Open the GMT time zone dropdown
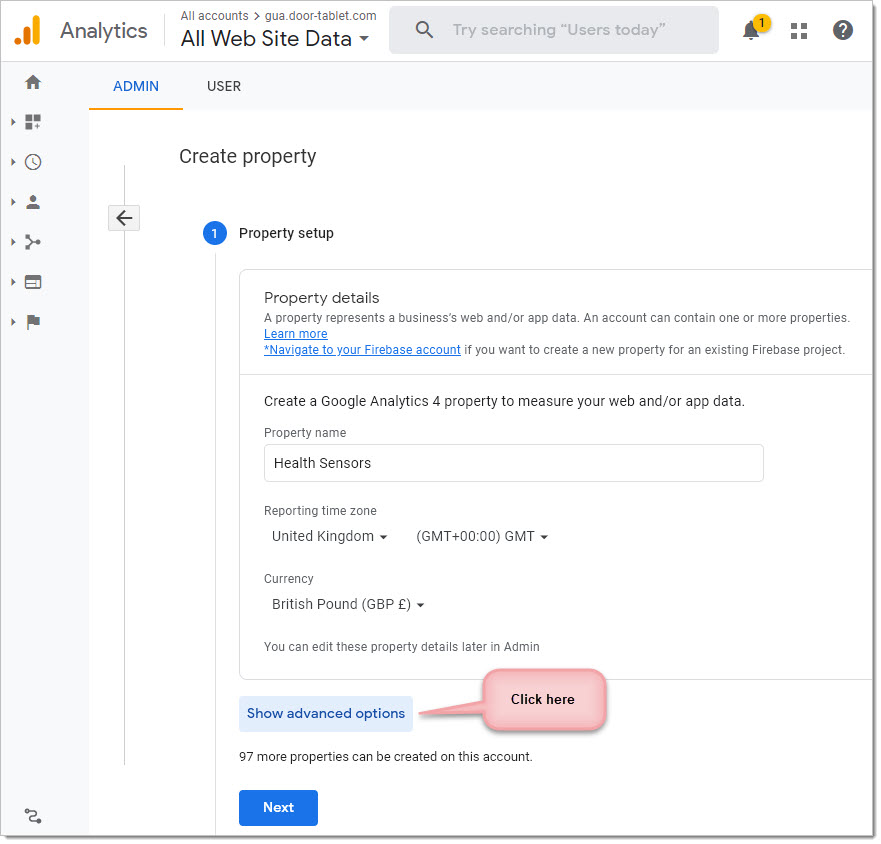The height and width of the screenshot is (844, 881). coord(483,537)
